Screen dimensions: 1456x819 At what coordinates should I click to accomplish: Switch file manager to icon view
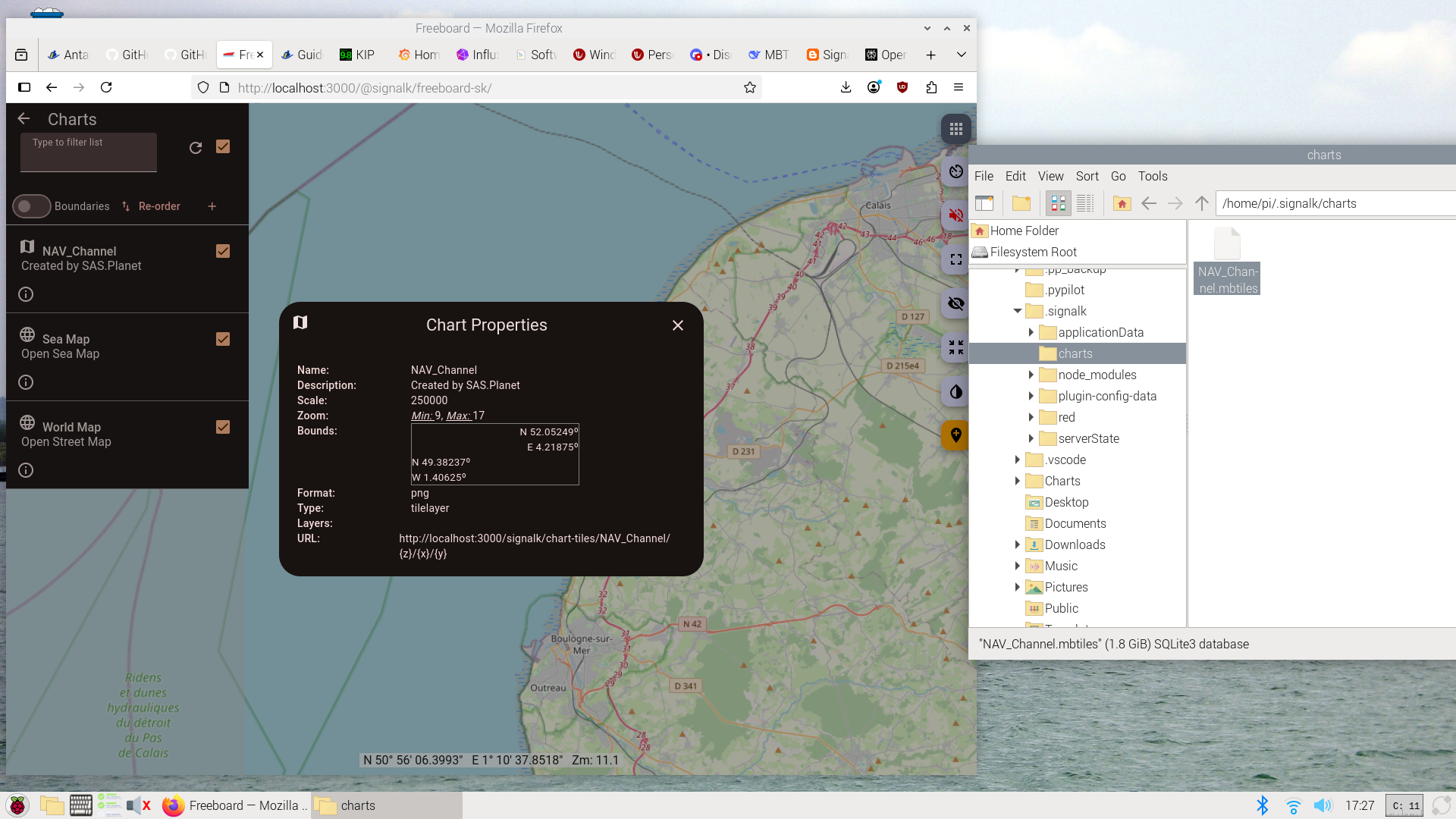(x=1058, y=203)
